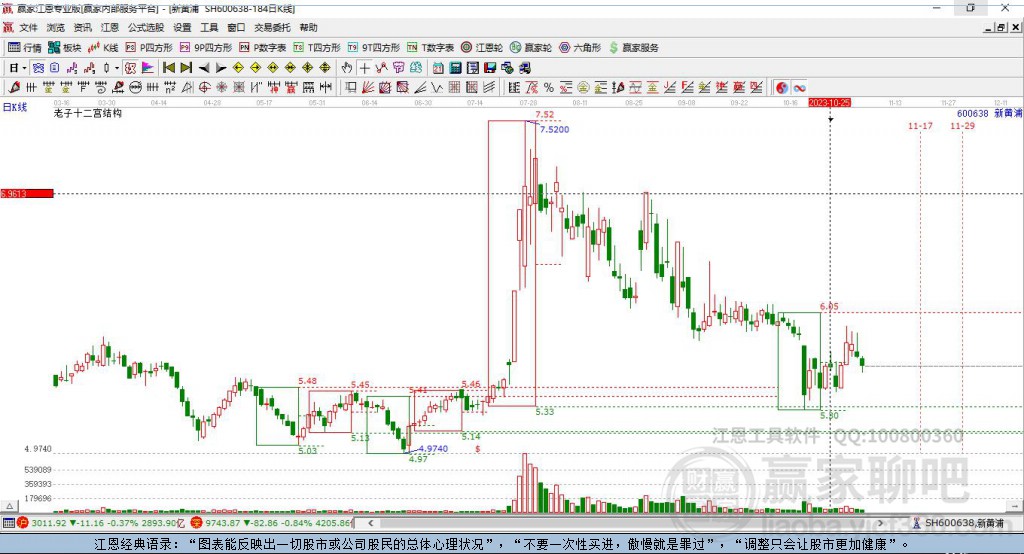Open the 公式选股 menu
The height and width of the screenshot is (554, 1024).
point(146,27)
